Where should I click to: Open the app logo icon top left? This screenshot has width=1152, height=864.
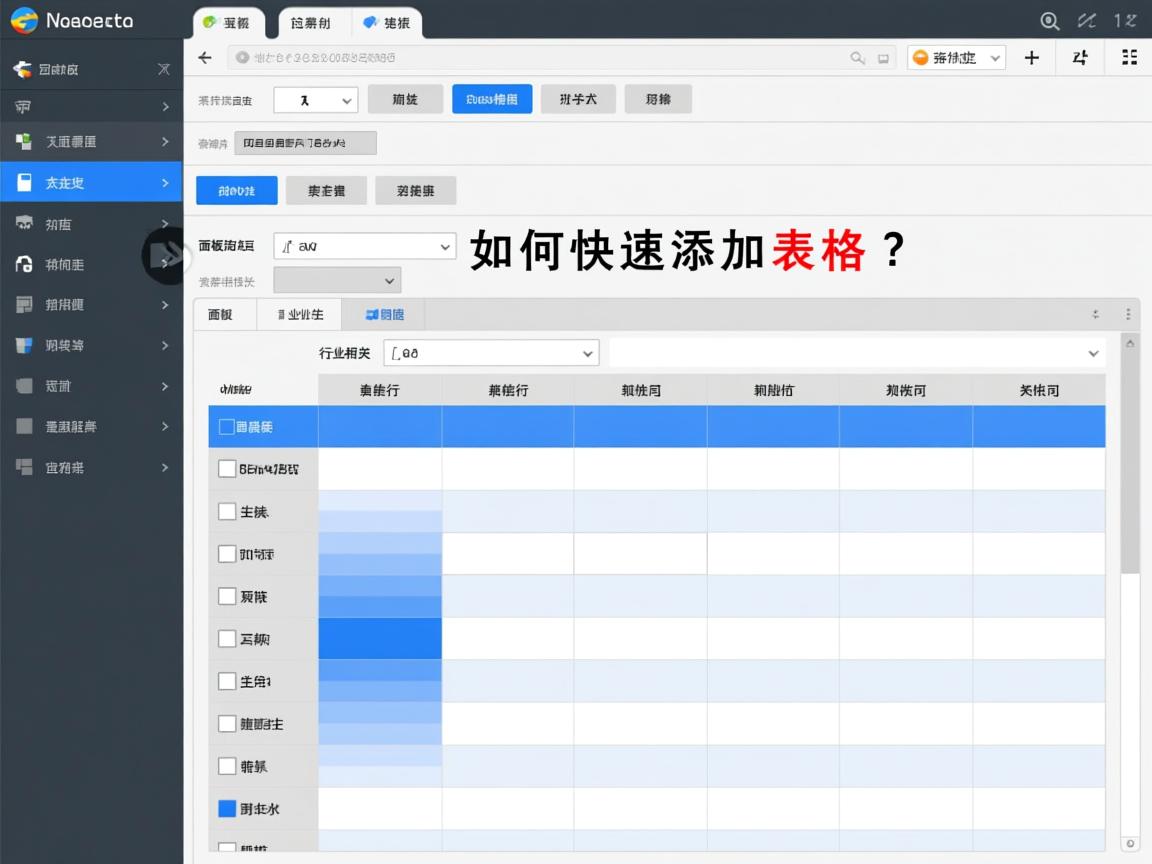click(x=22, y=19)
